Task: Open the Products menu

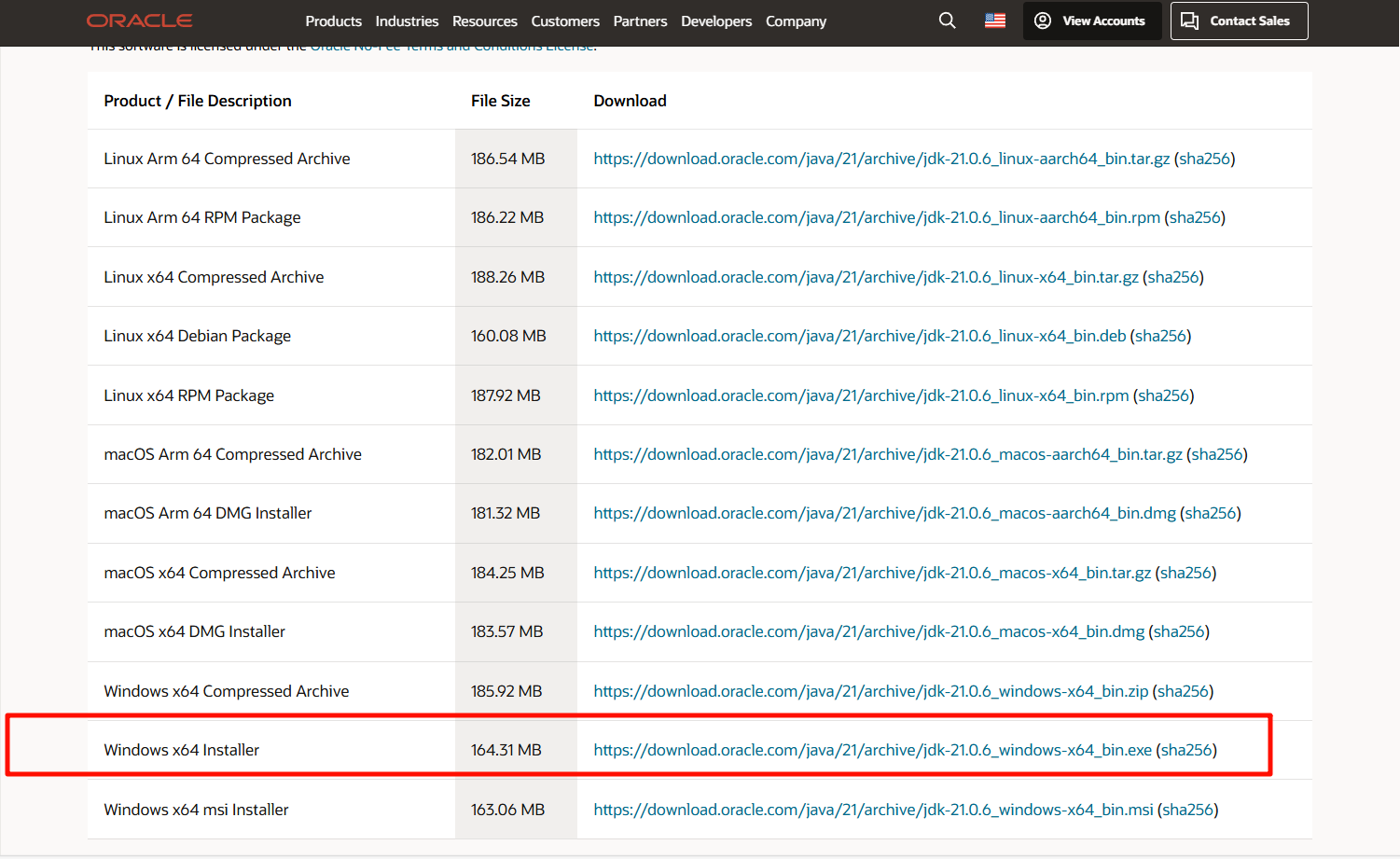Action: (333, 21)
